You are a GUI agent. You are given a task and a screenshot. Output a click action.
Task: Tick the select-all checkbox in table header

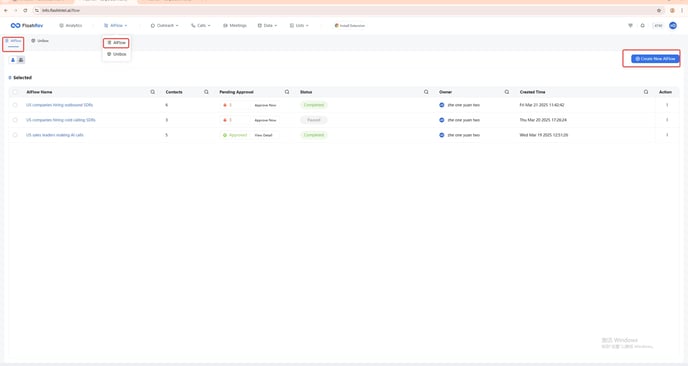[15, 92]
